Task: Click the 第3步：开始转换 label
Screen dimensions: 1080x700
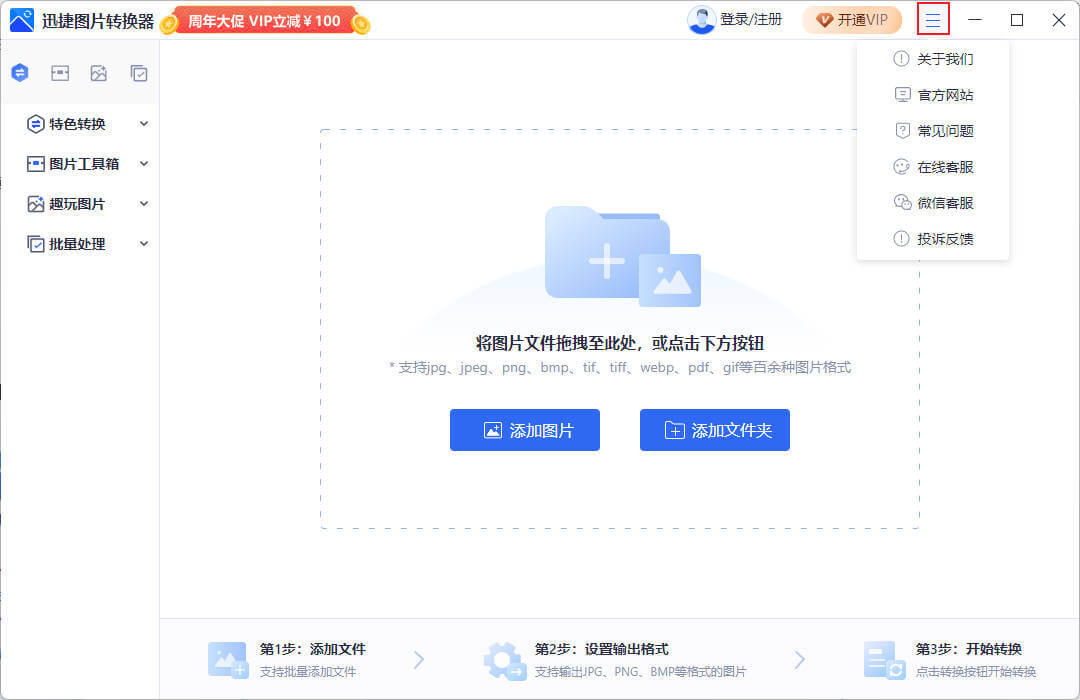Action: coord(968,649)
